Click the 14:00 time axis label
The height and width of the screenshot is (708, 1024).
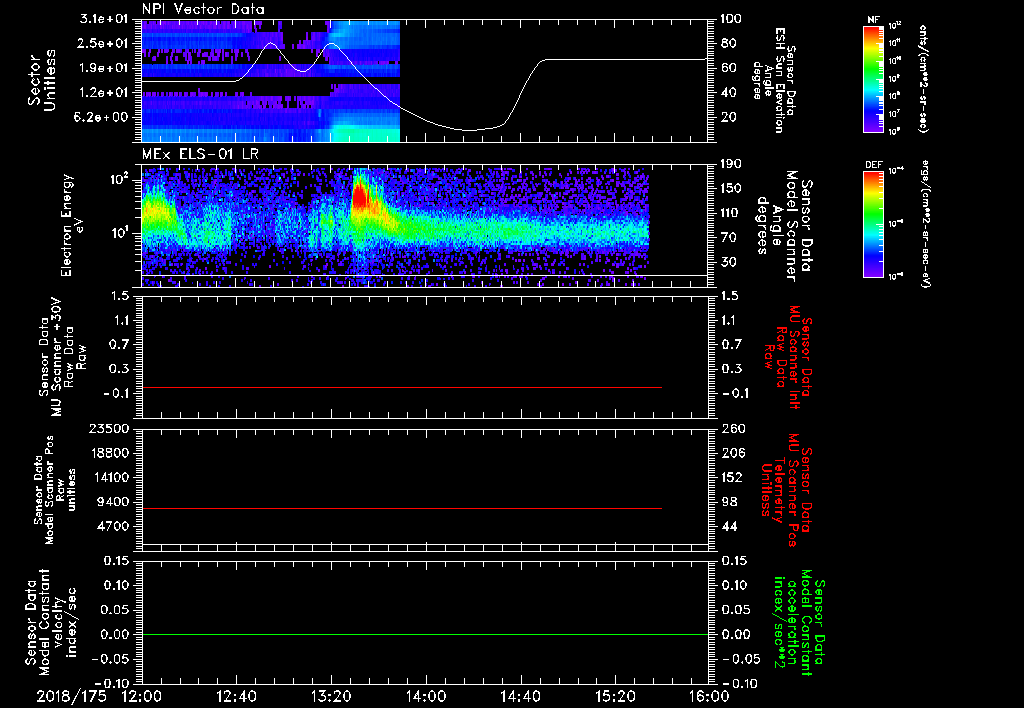point(426,696)
